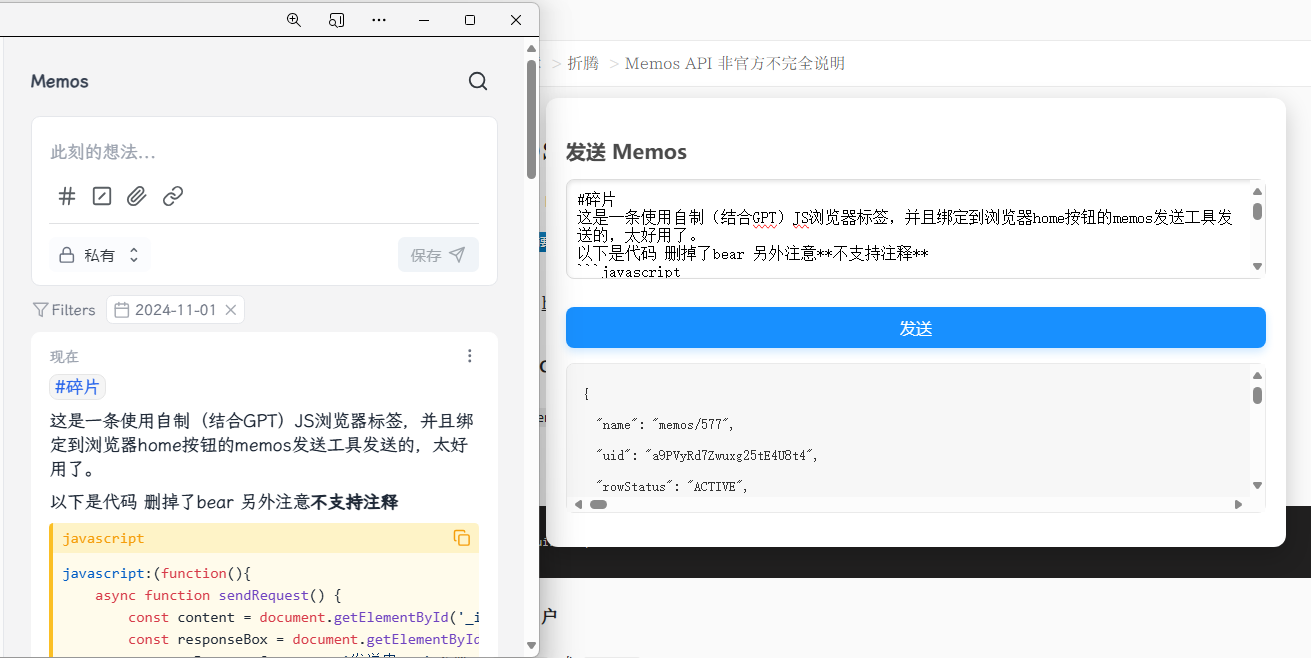Click the "name": "memos/577" line
The image size is (1311, 658).
pos(665,425)
